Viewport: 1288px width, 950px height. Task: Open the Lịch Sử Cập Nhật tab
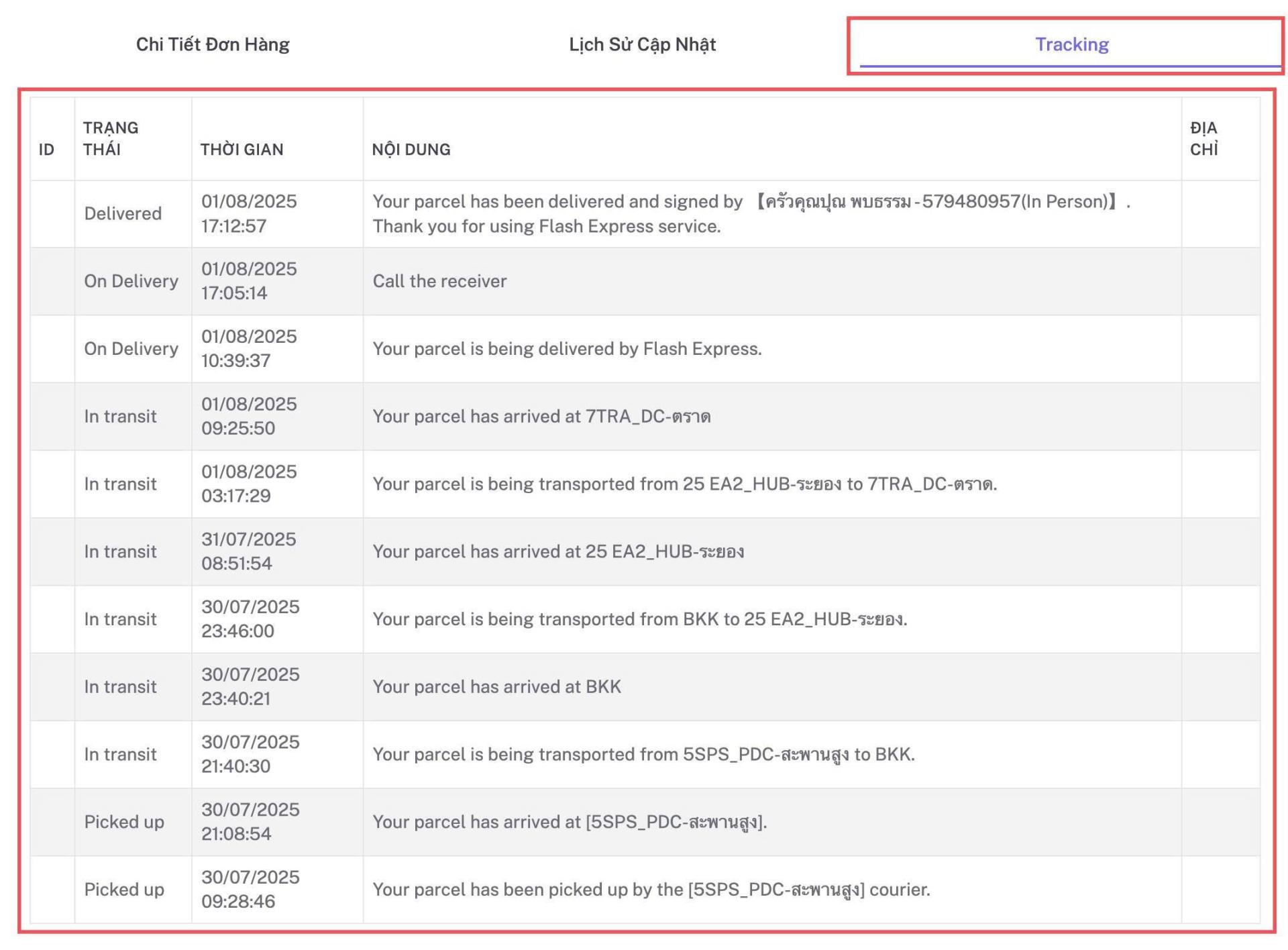pyautogui.click(x=642, y=44)
